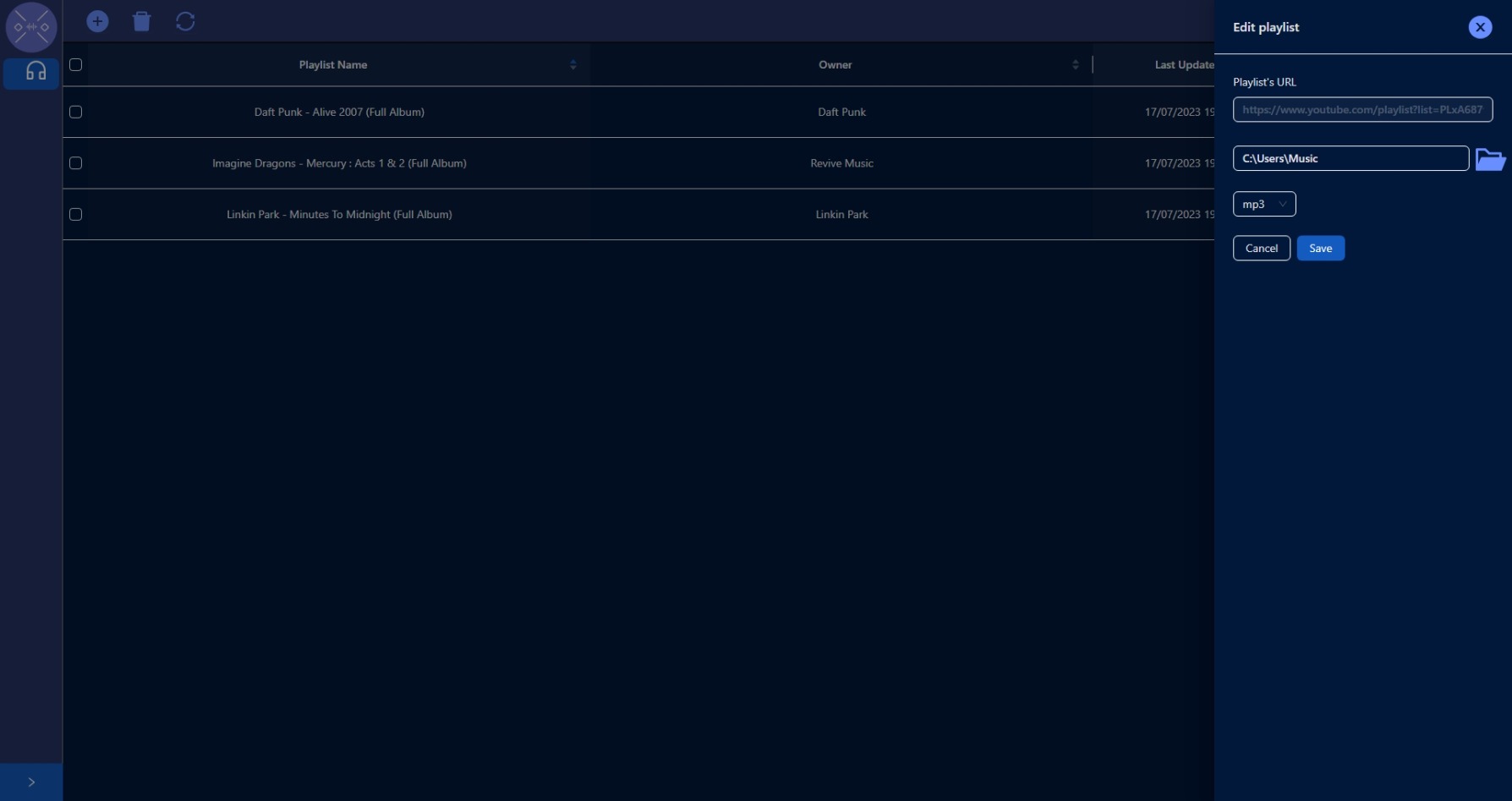Sort by Owner using its sort arrows
Screen dimensions: 1512x801
[1076, 65]
